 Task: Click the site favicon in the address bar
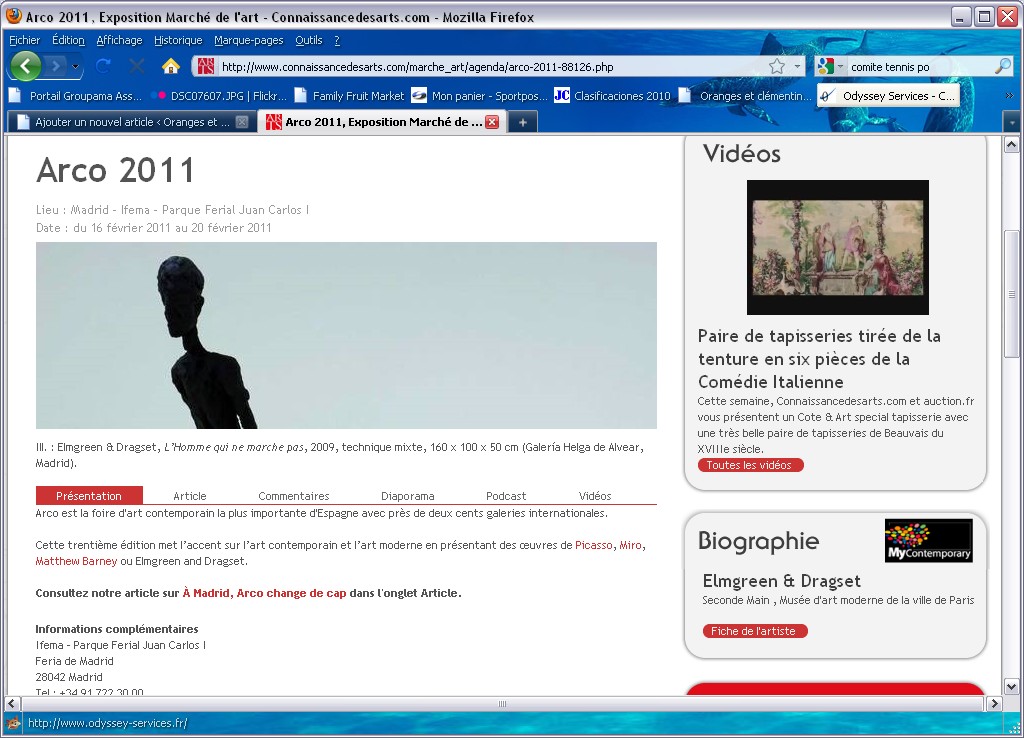click(206, 67)
